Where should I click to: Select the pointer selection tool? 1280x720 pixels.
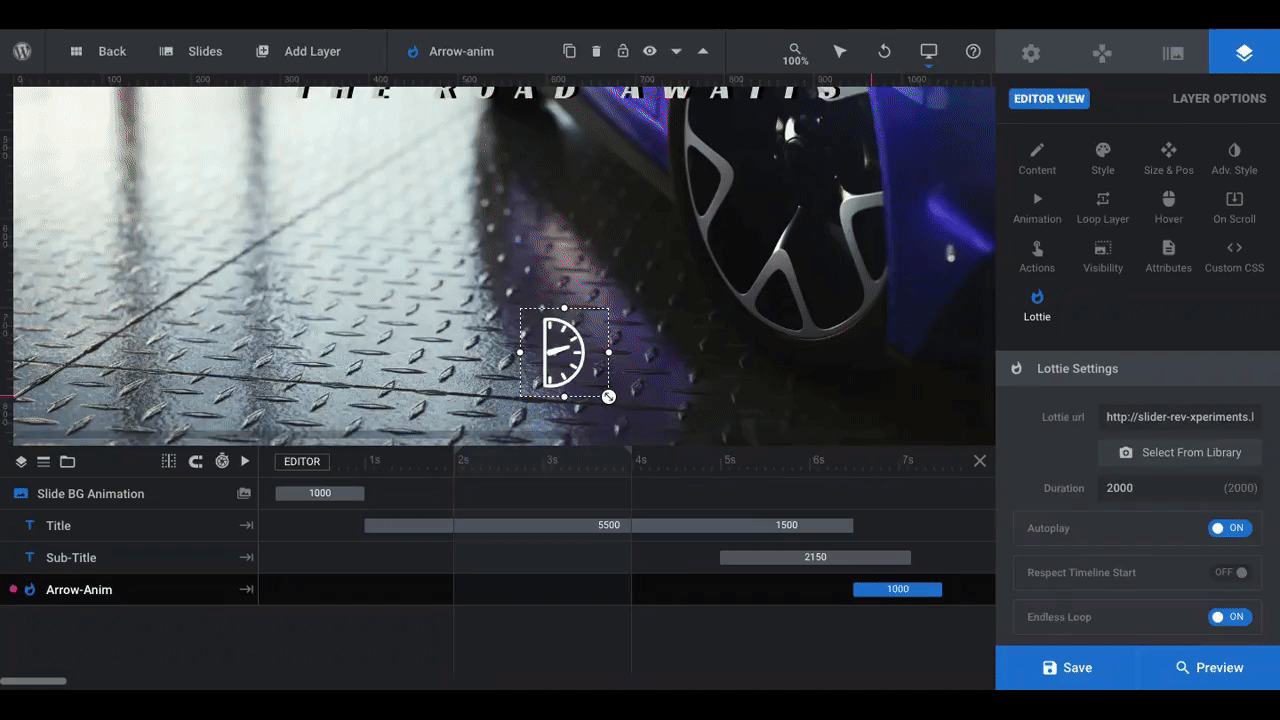[840, 51]
